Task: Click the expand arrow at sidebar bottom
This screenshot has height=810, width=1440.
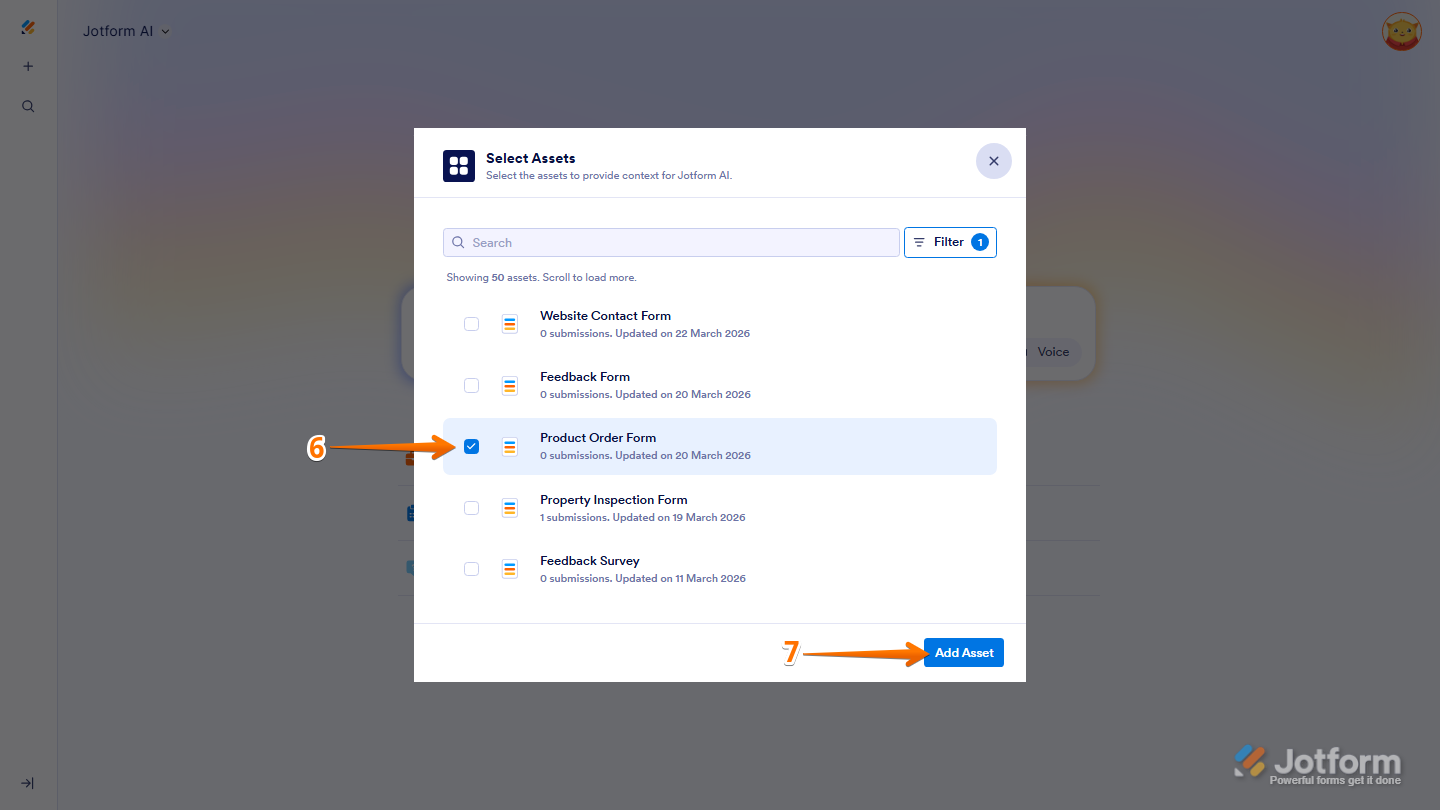Action: click(27, 783)
